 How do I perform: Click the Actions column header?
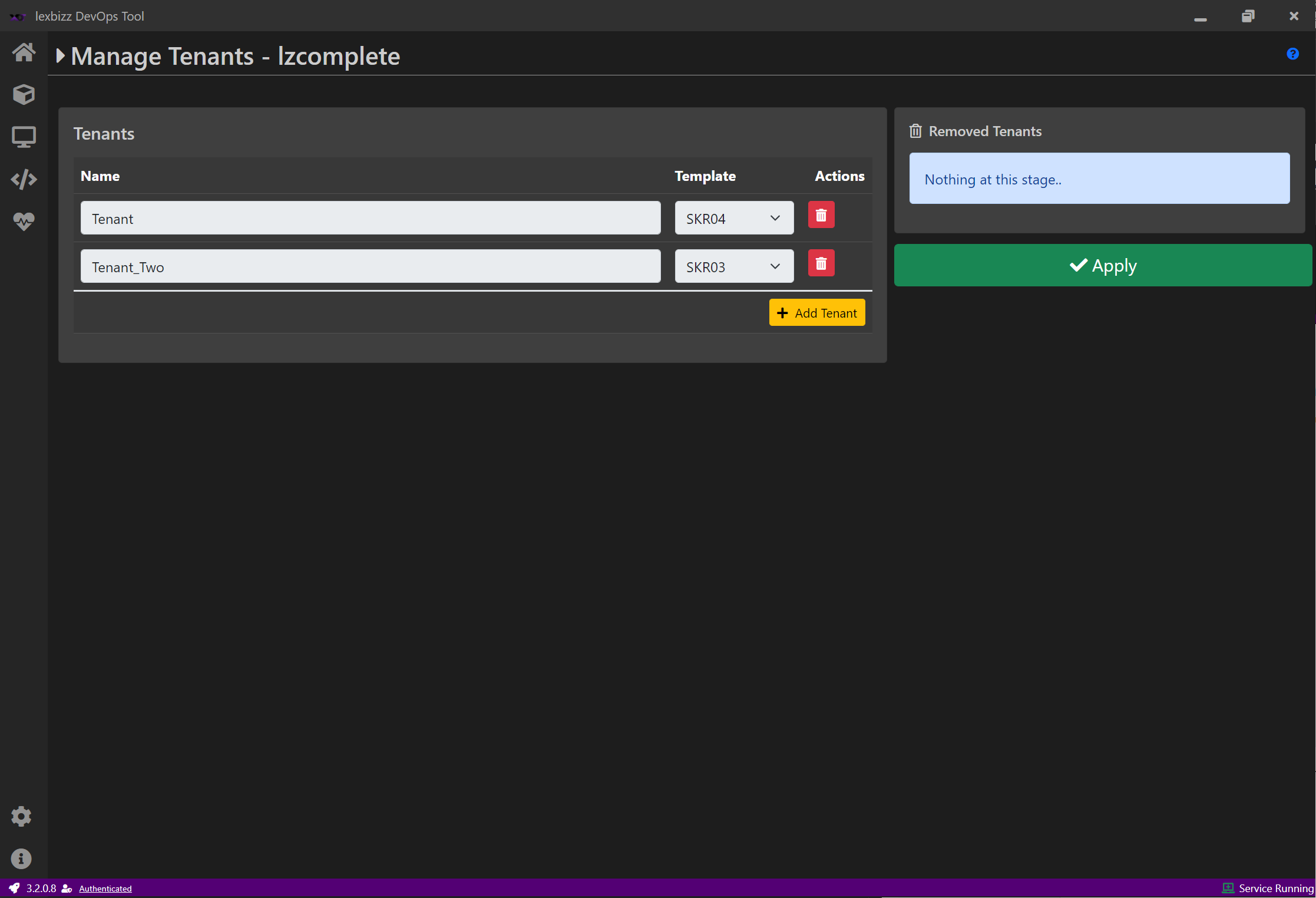tap(839, 176)
